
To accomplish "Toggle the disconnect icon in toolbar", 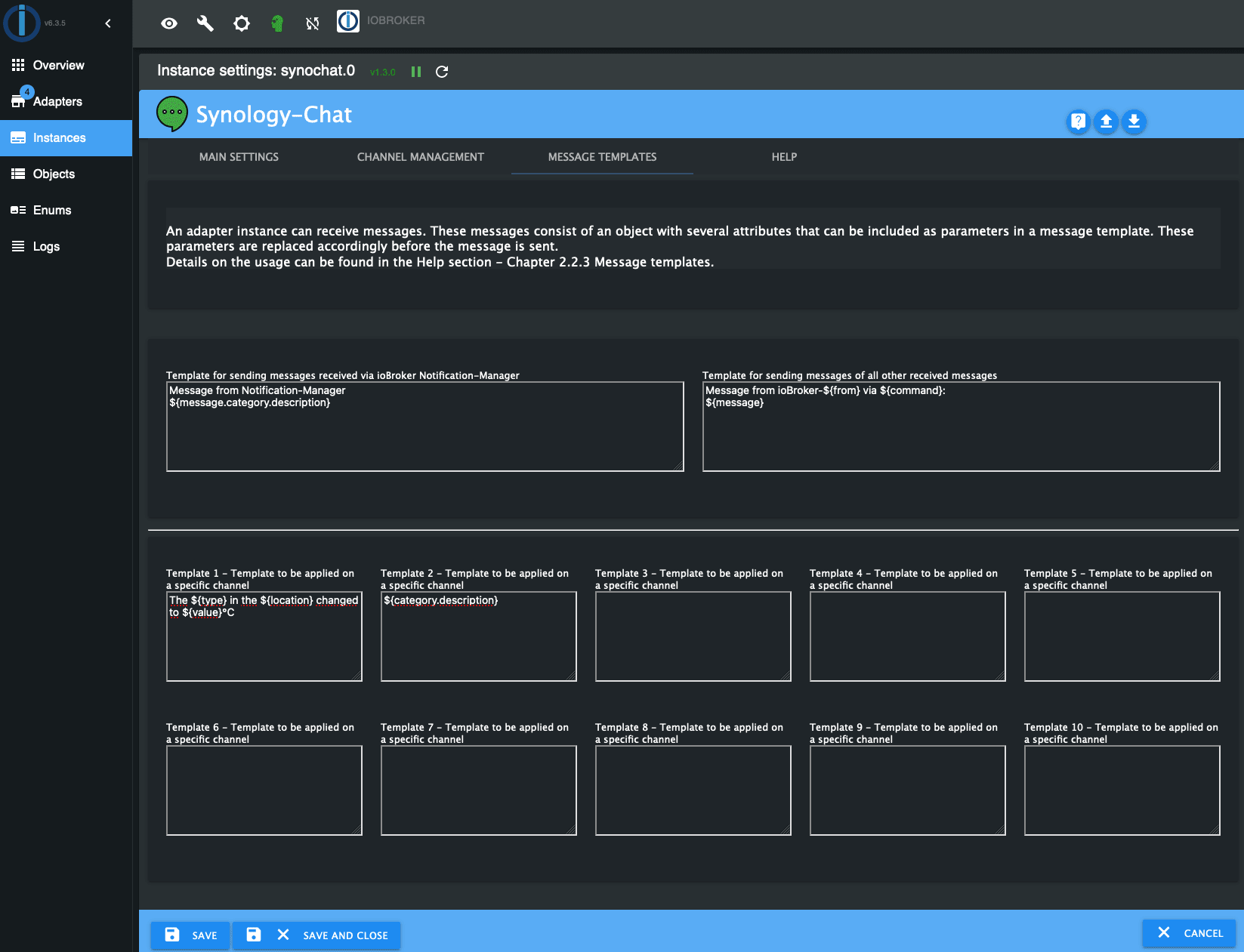I will (x=312, y=23).
